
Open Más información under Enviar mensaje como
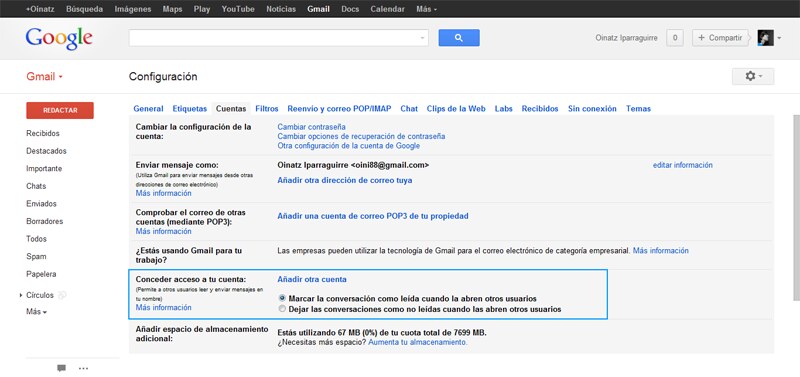point(164,193)
